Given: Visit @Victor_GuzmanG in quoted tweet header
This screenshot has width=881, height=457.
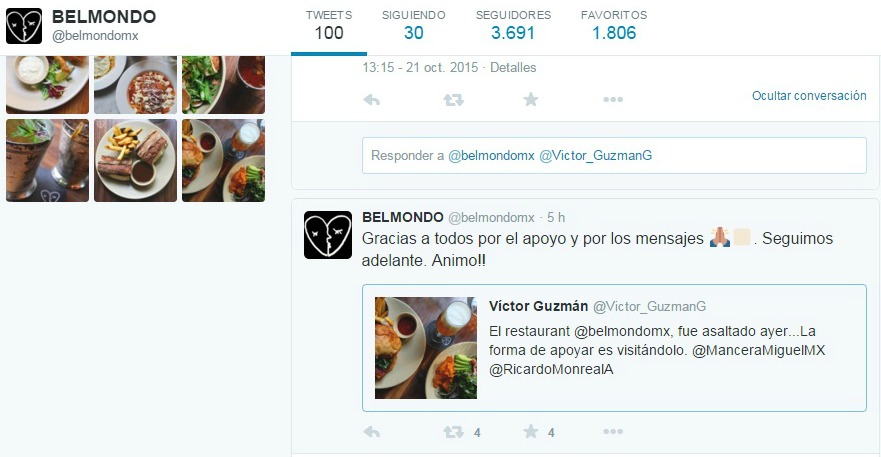Looking at the screenshot, I should 650,306.
